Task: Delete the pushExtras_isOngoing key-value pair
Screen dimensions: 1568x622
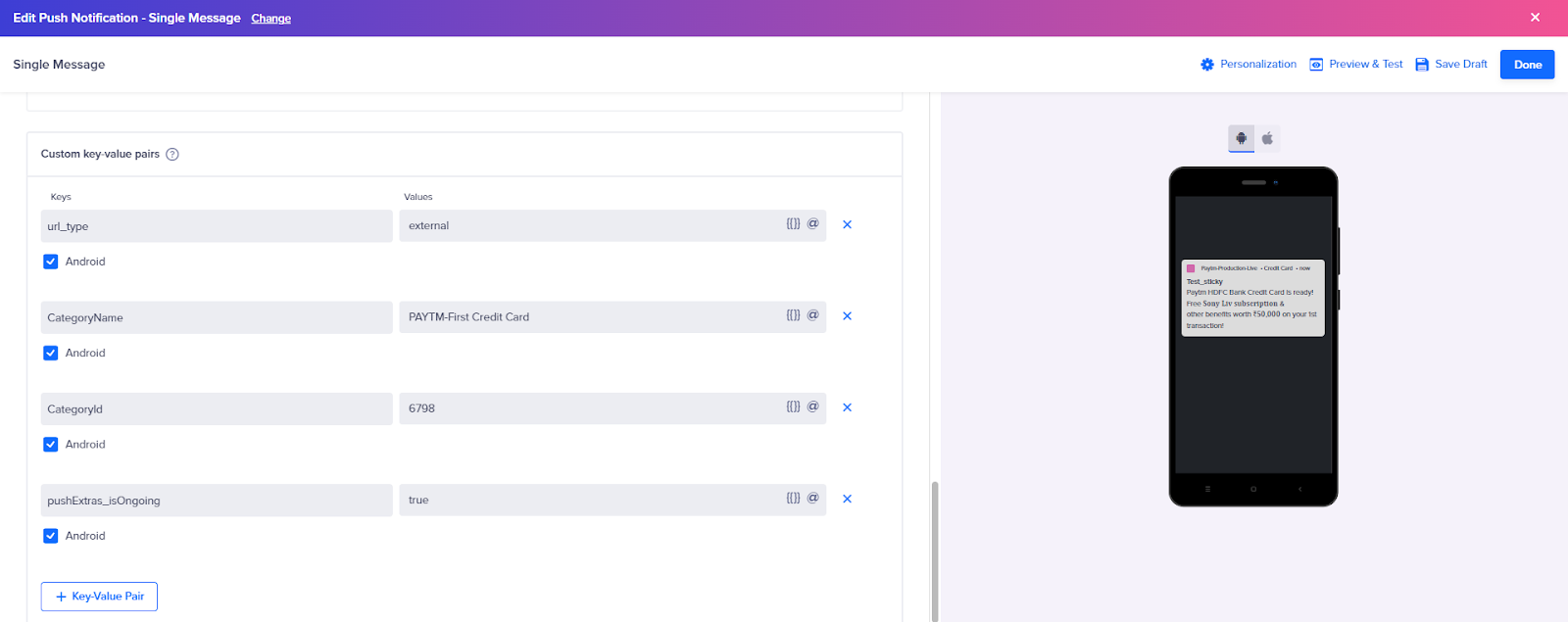Action: [x=847, y=499]
